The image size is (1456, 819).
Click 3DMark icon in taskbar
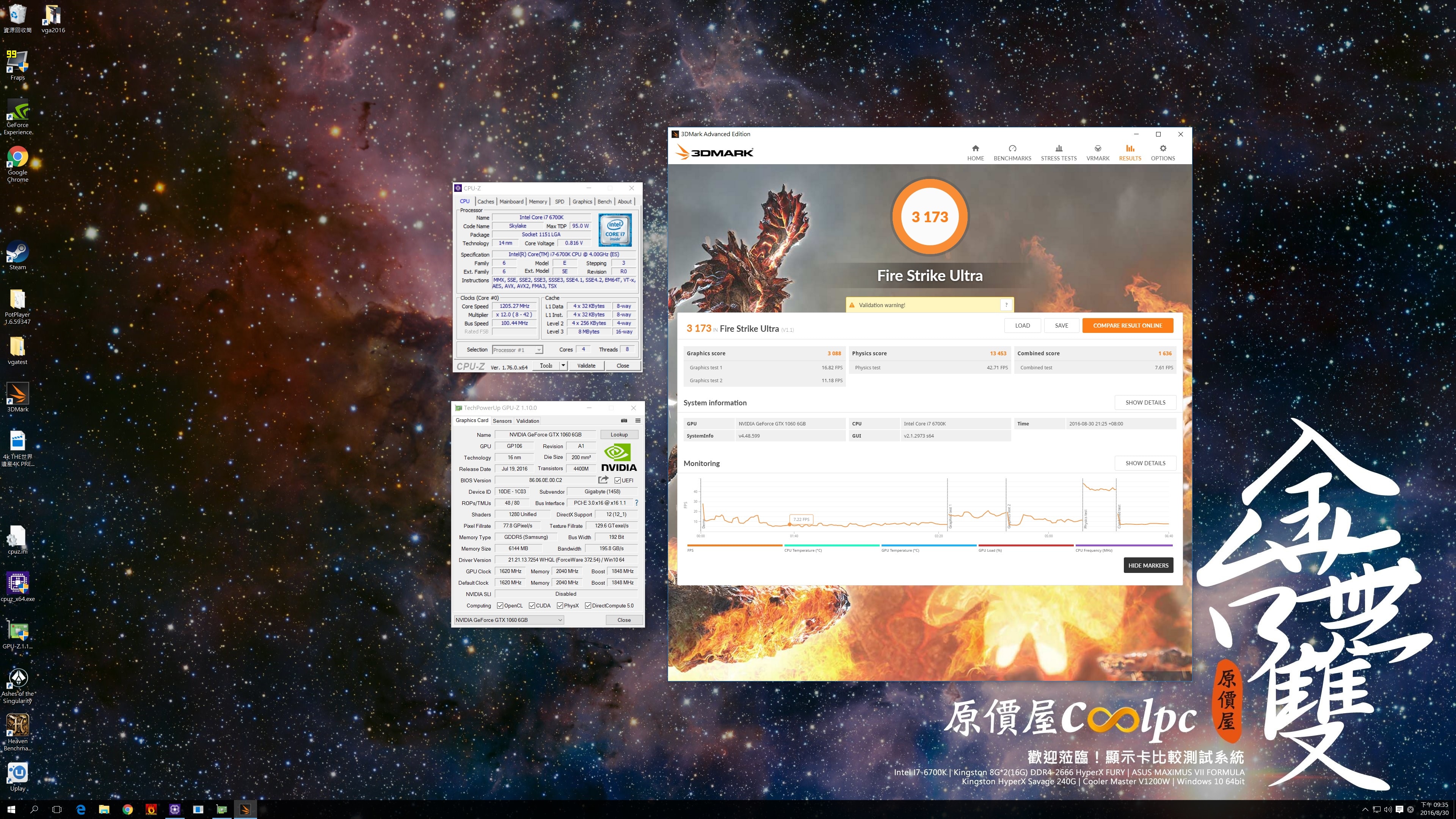coord(245,810)
